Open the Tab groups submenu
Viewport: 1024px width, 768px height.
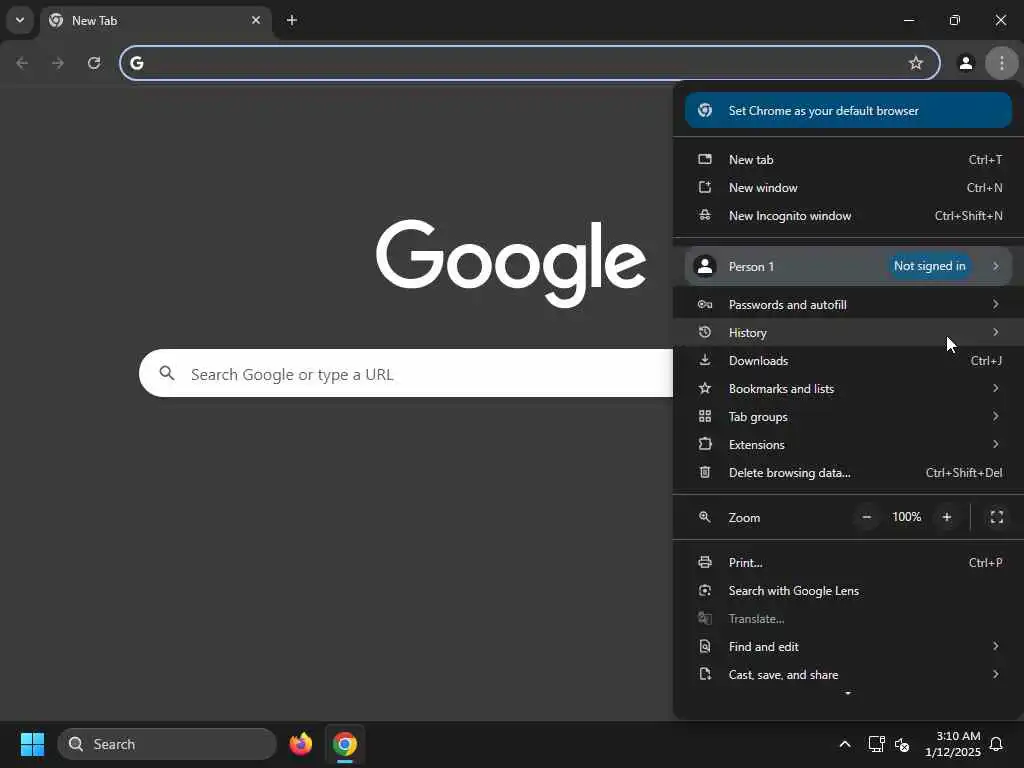tap(848, 417)
